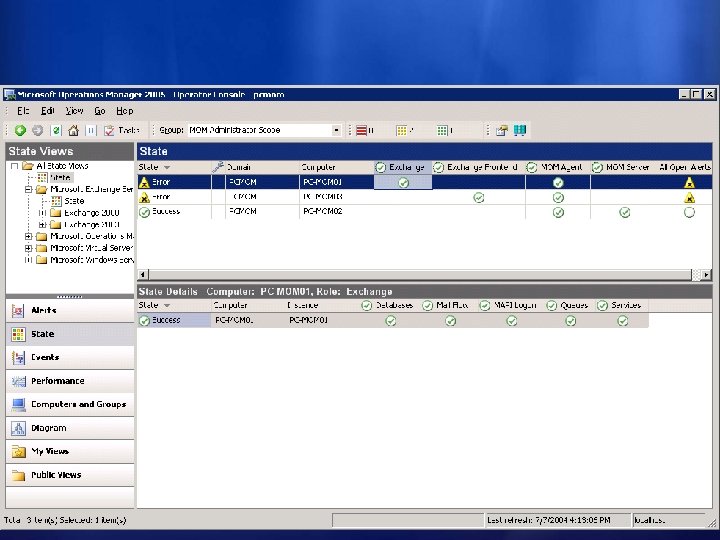Click the Exchange Frontend column header
Screen dimensions: 720x540
tap(478, 167)
